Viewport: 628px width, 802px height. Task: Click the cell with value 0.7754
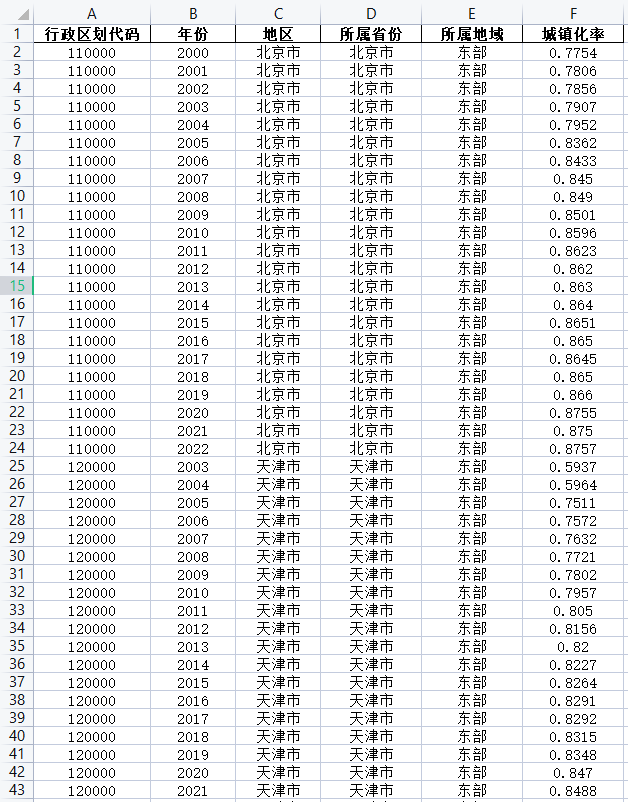[x=573, y=52]
